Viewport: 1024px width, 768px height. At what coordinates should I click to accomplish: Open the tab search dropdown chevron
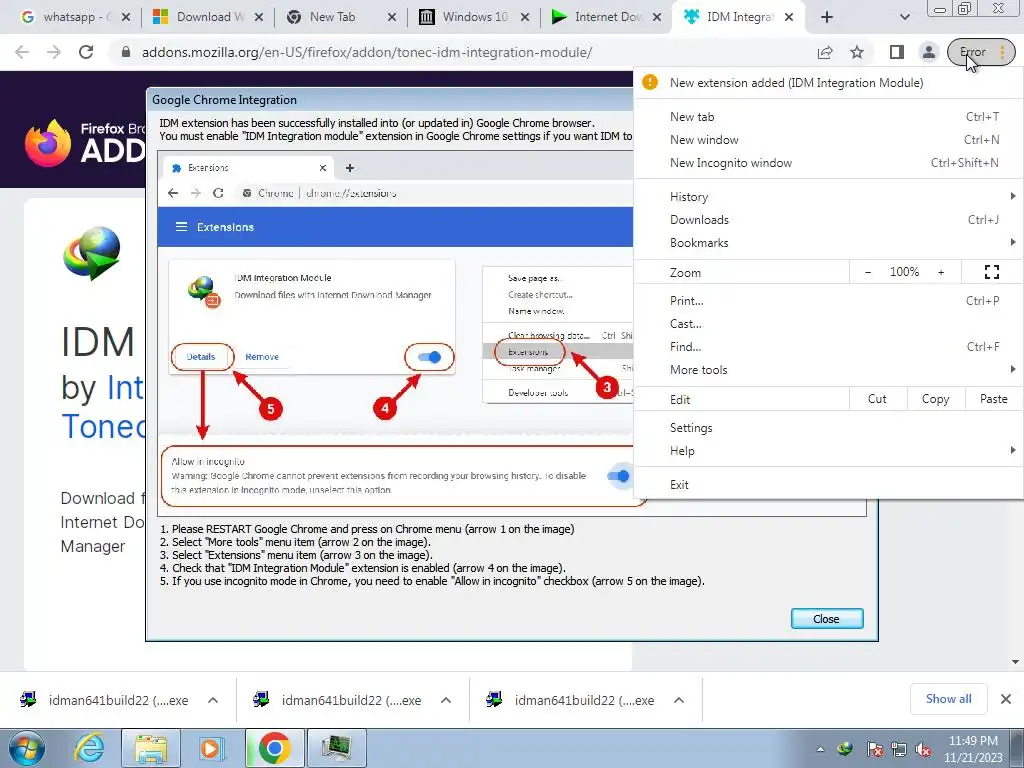[904, 18]
